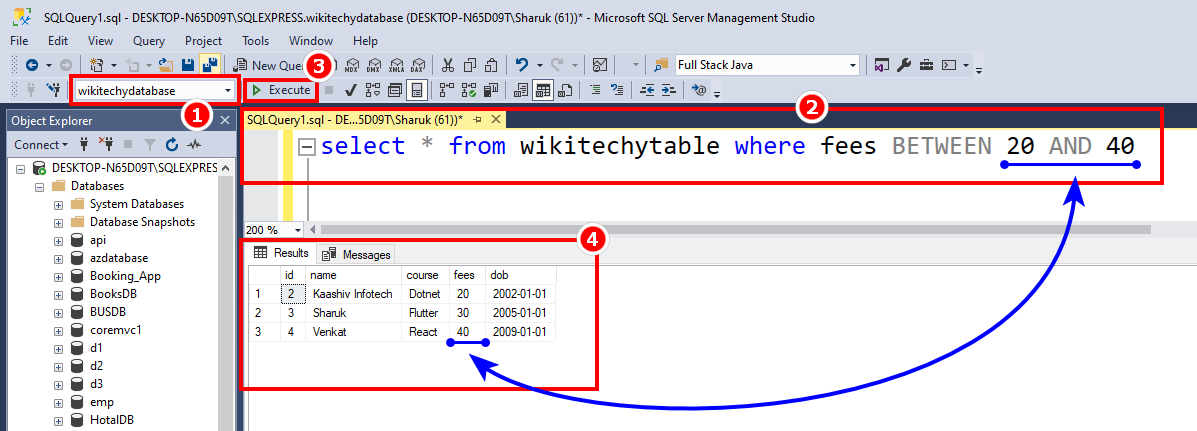Open the wikitechydatabase database dropdown
Viewport: 1197px width, 431px height.
point(230,91)
